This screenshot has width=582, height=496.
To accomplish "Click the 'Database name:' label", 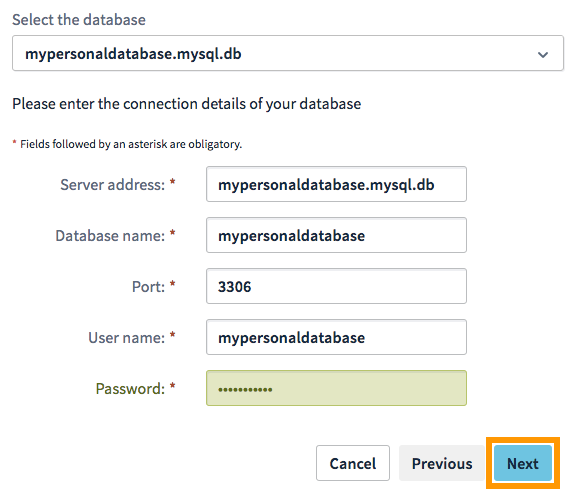I will click(110, 236).
